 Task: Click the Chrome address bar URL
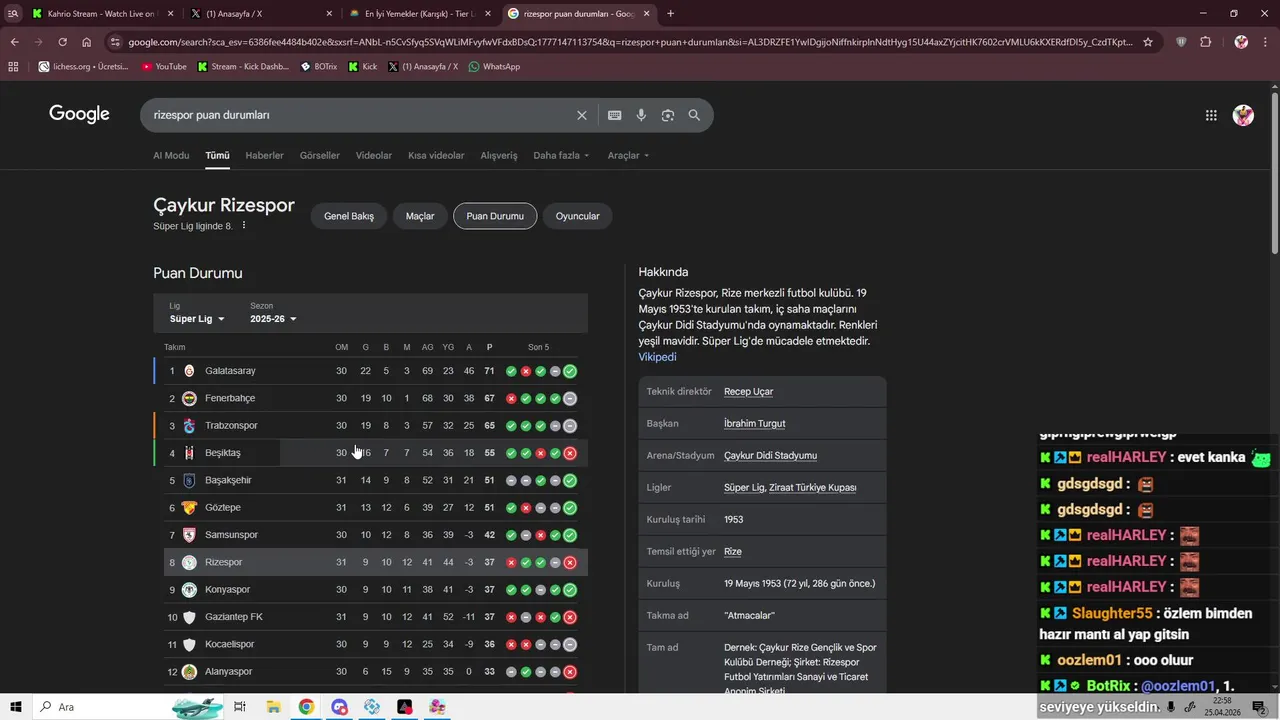630,42
